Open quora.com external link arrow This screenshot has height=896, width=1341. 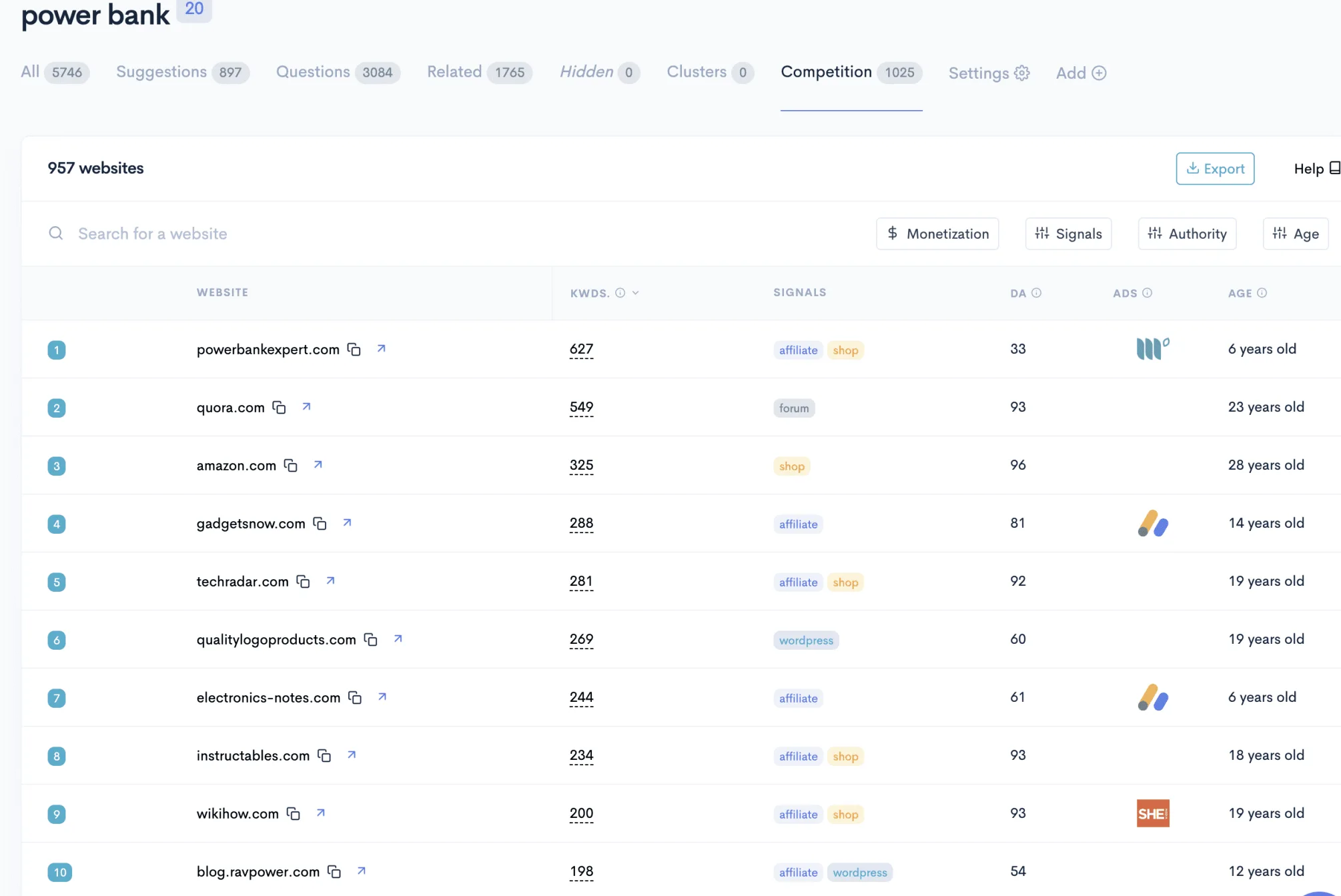click(307, 406)
